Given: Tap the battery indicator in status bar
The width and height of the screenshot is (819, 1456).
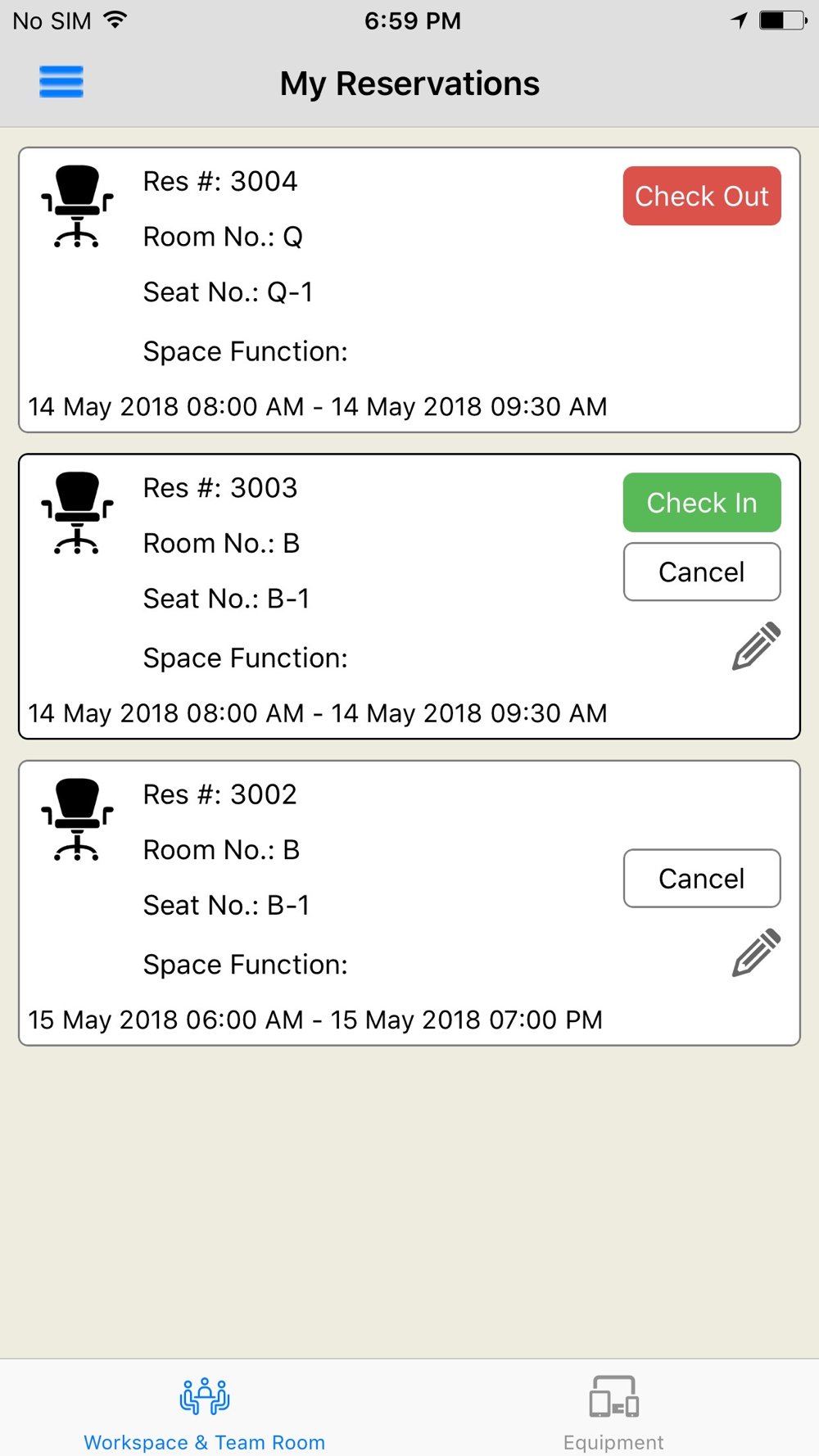Looking at the screenshot, I should point(783,20).
